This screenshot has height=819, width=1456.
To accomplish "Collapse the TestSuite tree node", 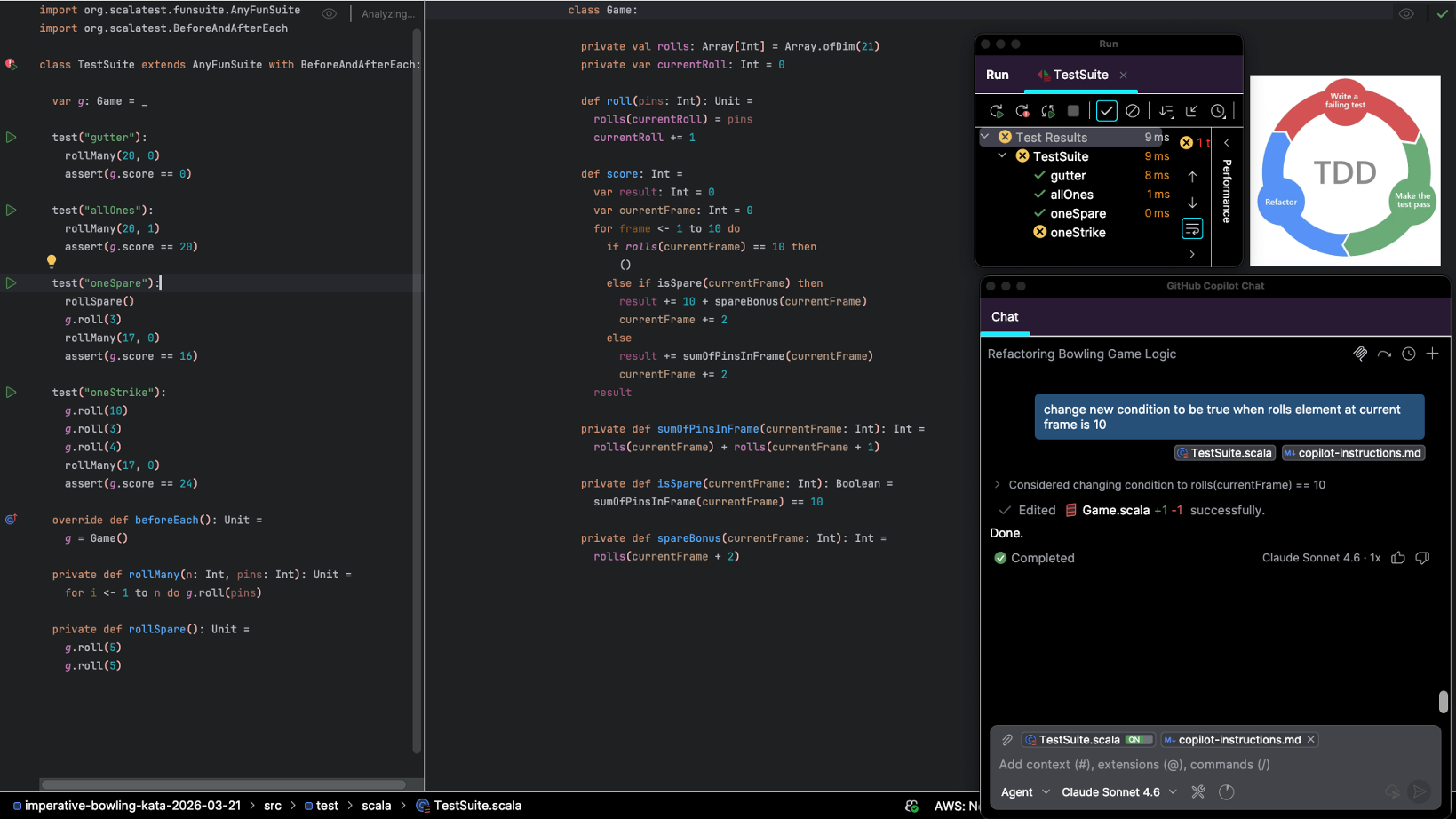I will pos(1003,156).
